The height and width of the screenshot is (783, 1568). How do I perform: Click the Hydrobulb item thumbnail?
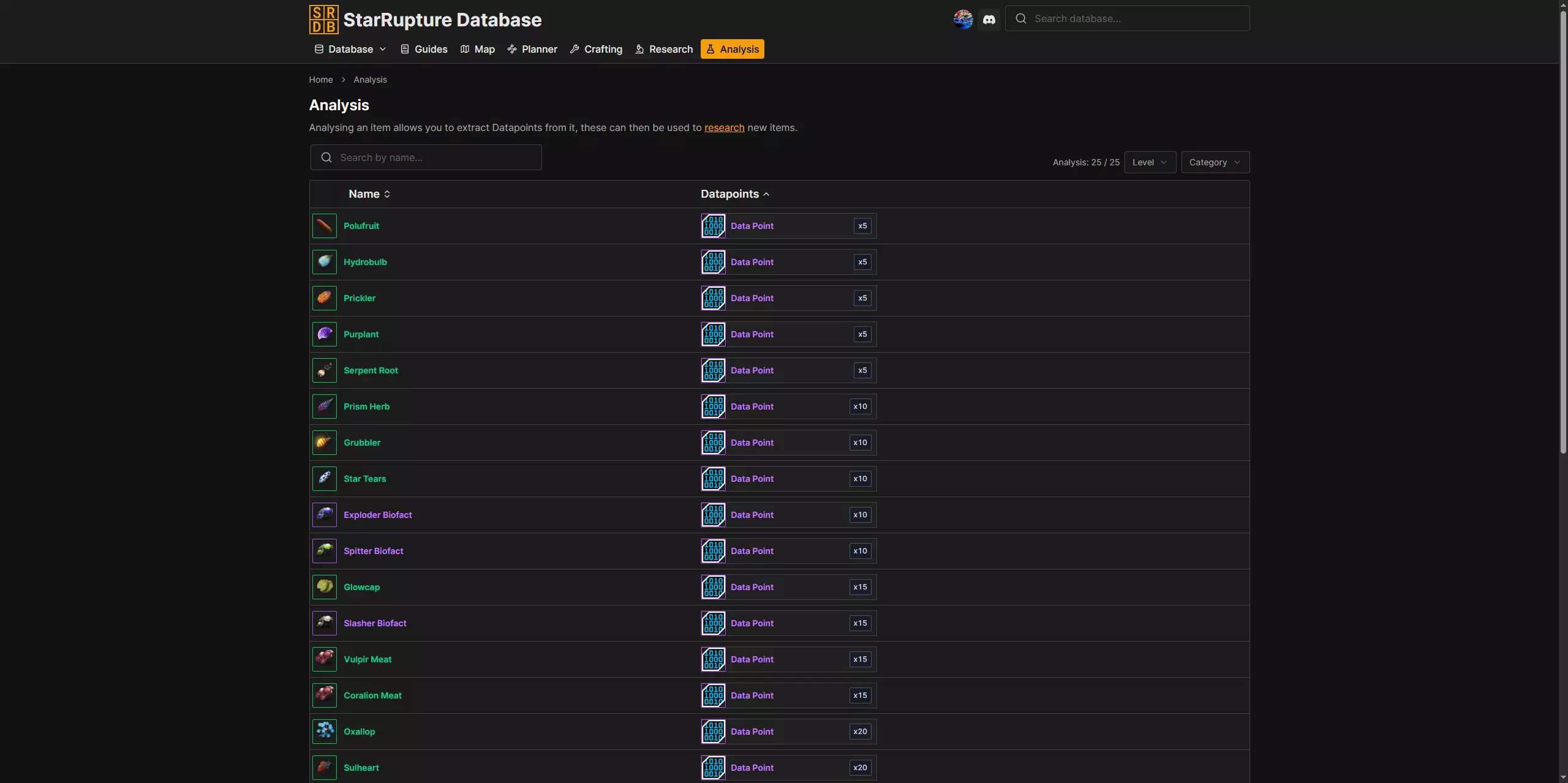click(325, 262)
